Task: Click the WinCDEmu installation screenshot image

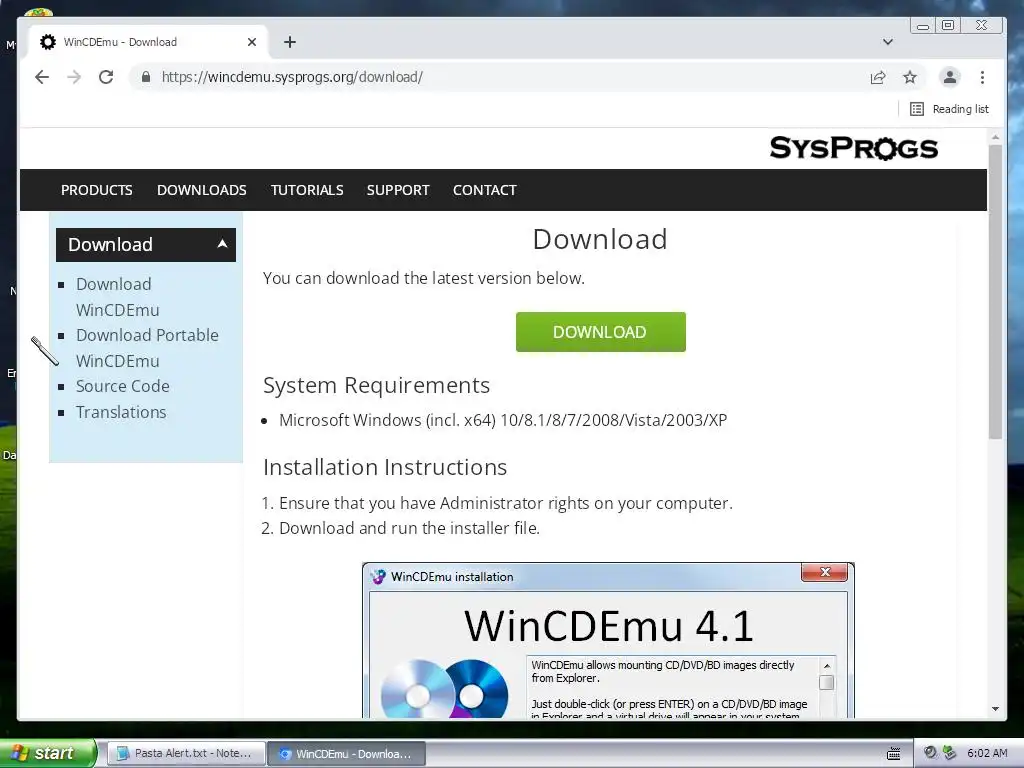Action: [x=608, y=641]
